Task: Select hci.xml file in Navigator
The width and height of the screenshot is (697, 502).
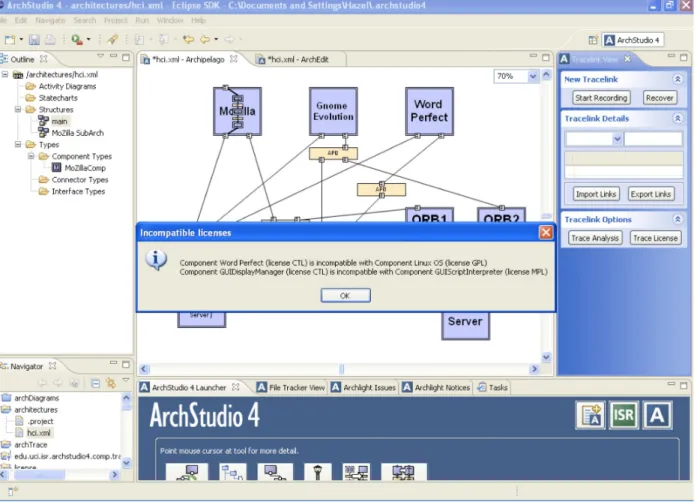Action: [x=33, y=433]
